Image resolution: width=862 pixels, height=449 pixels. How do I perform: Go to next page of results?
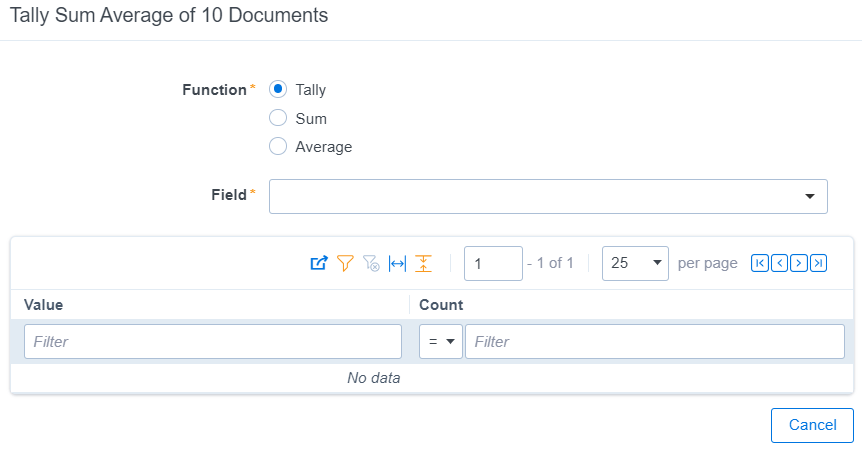(799, 263)
